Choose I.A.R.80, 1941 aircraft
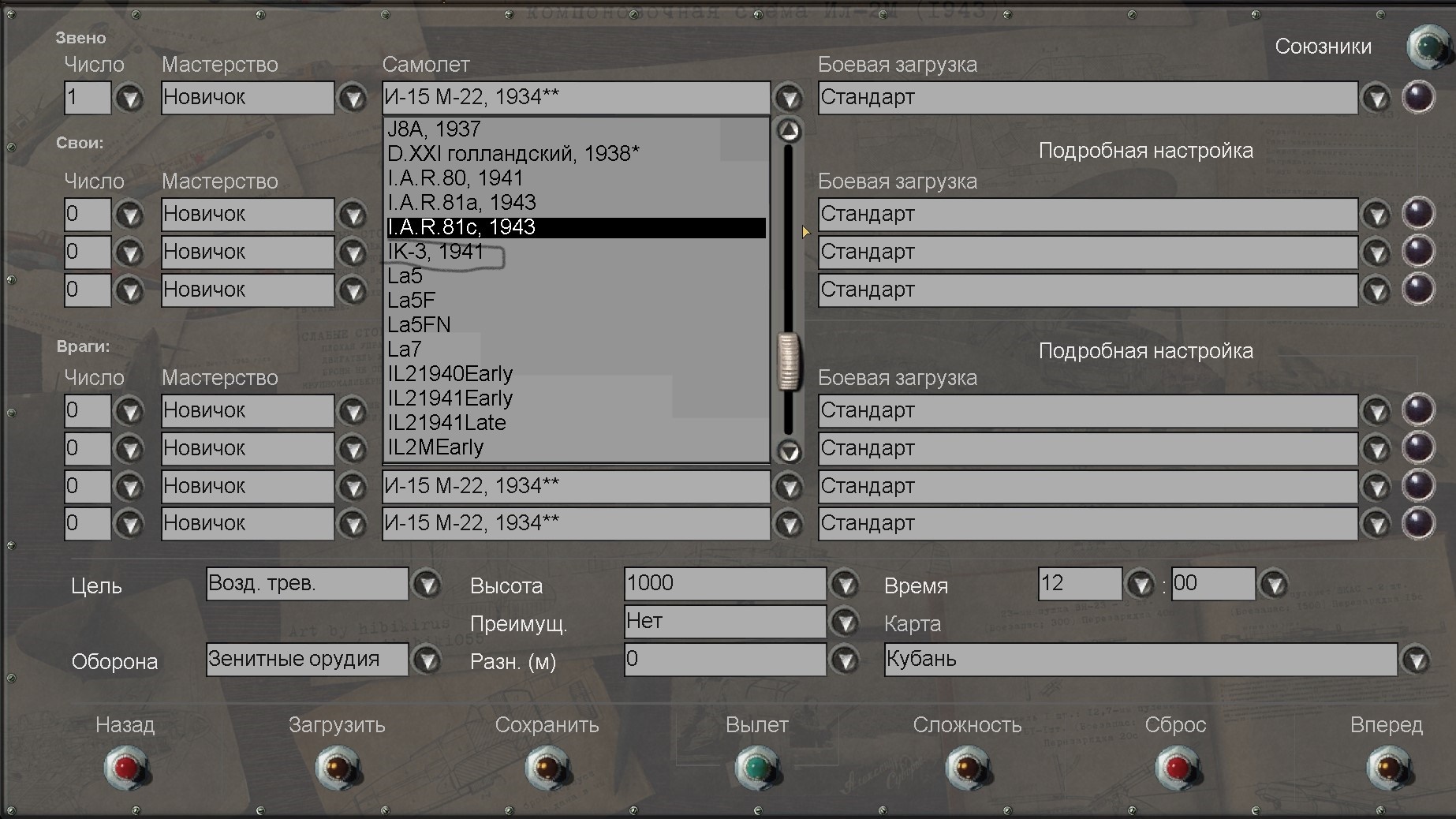The width and height of the screenshot is (1456, 819). pyautogui.click(x=577, y=178)
